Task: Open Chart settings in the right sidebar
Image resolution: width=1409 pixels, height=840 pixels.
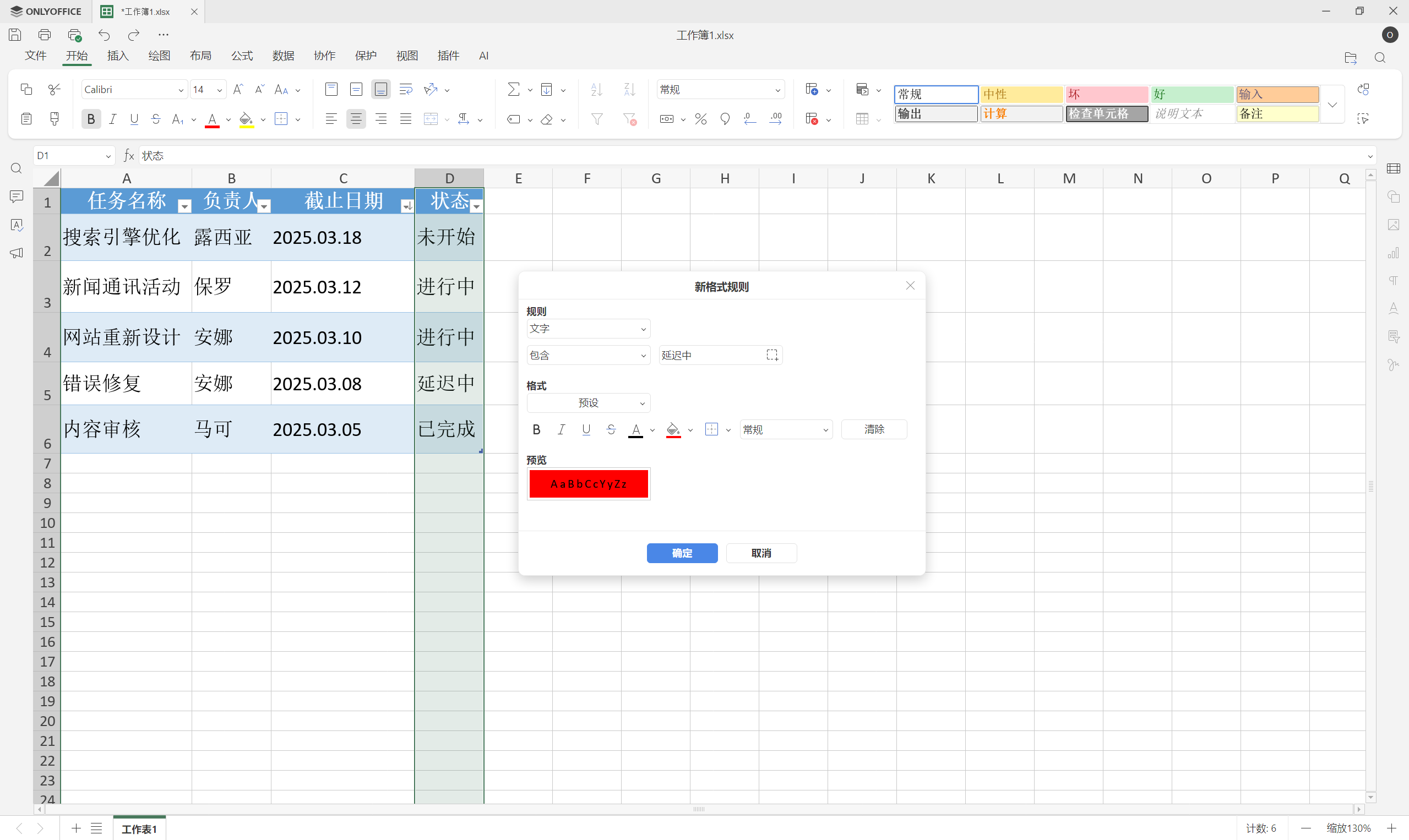Action: click(1394, 253)
